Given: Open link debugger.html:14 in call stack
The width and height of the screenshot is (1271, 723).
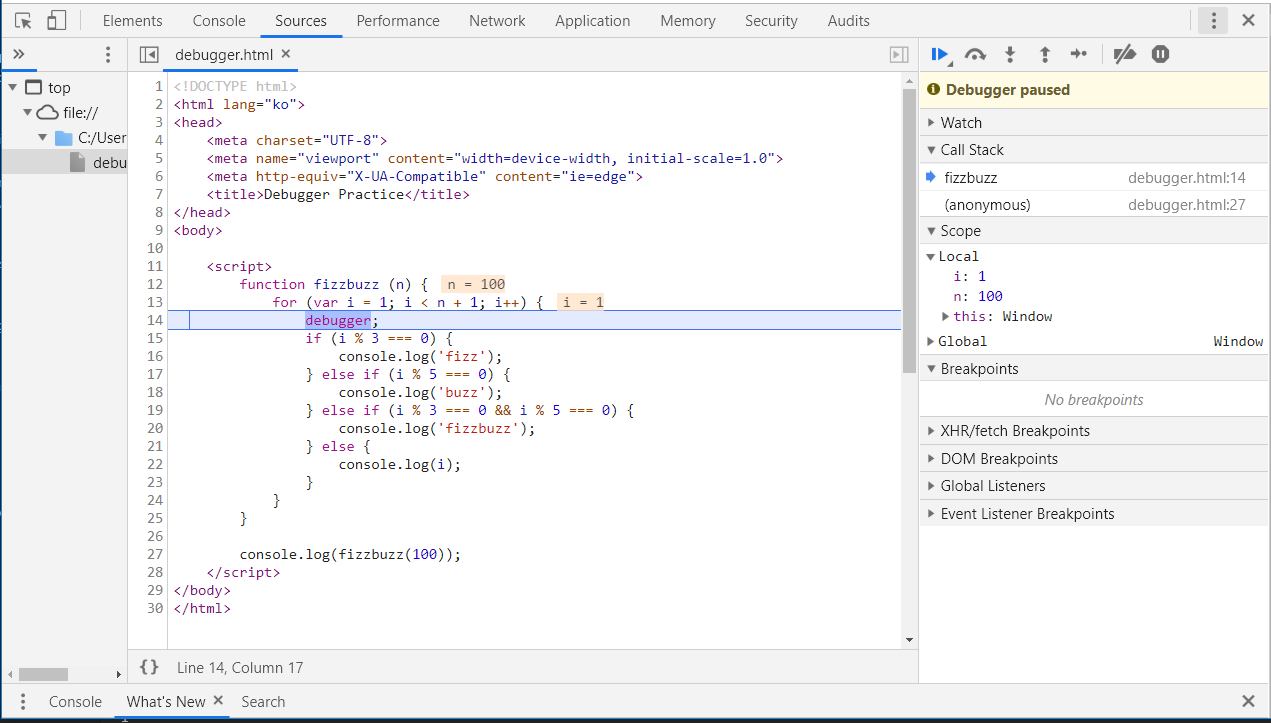Looking at the screenshot, I should (x=1186, y=178).
